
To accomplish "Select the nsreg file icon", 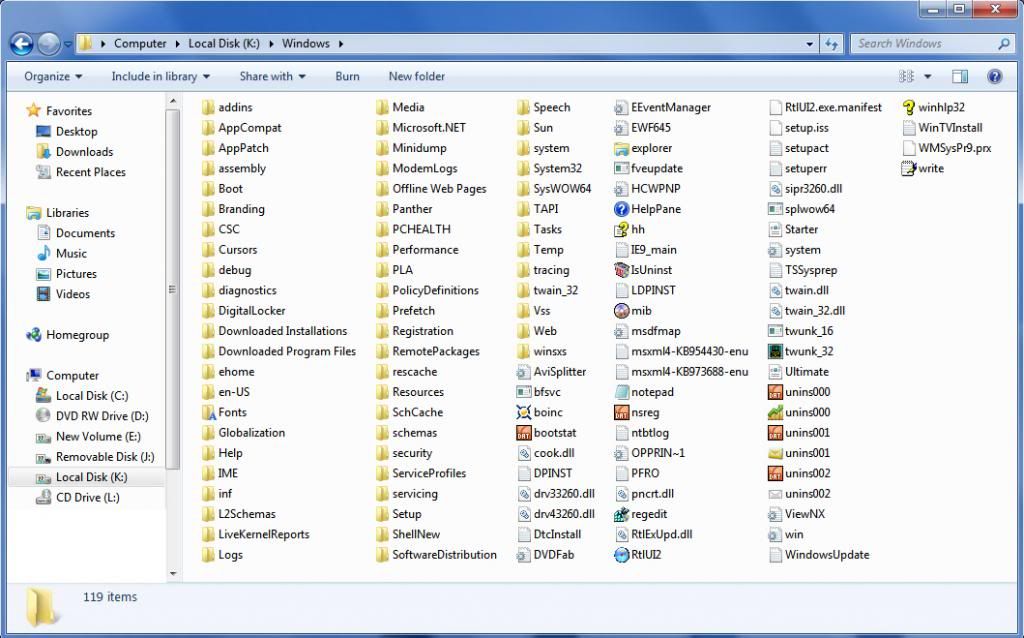I will click(x=621, y=412).
